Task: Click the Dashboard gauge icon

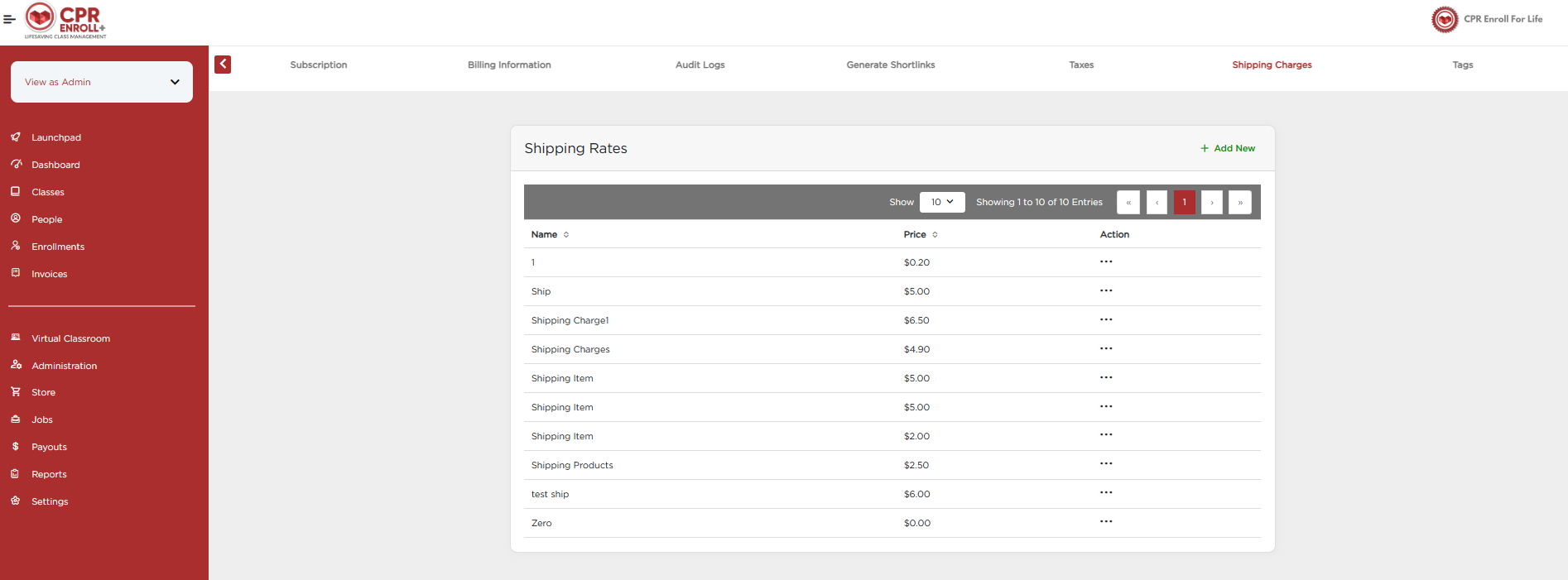Action: pos(16,165)
